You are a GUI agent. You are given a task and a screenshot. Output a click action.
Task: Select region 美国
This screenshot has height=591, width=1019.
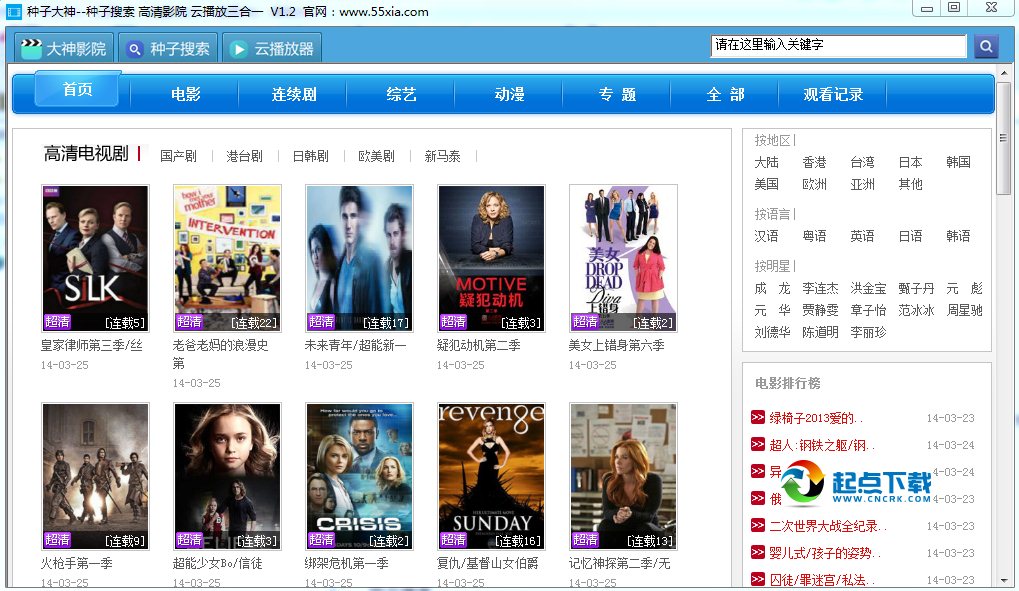tap(766, 184)
